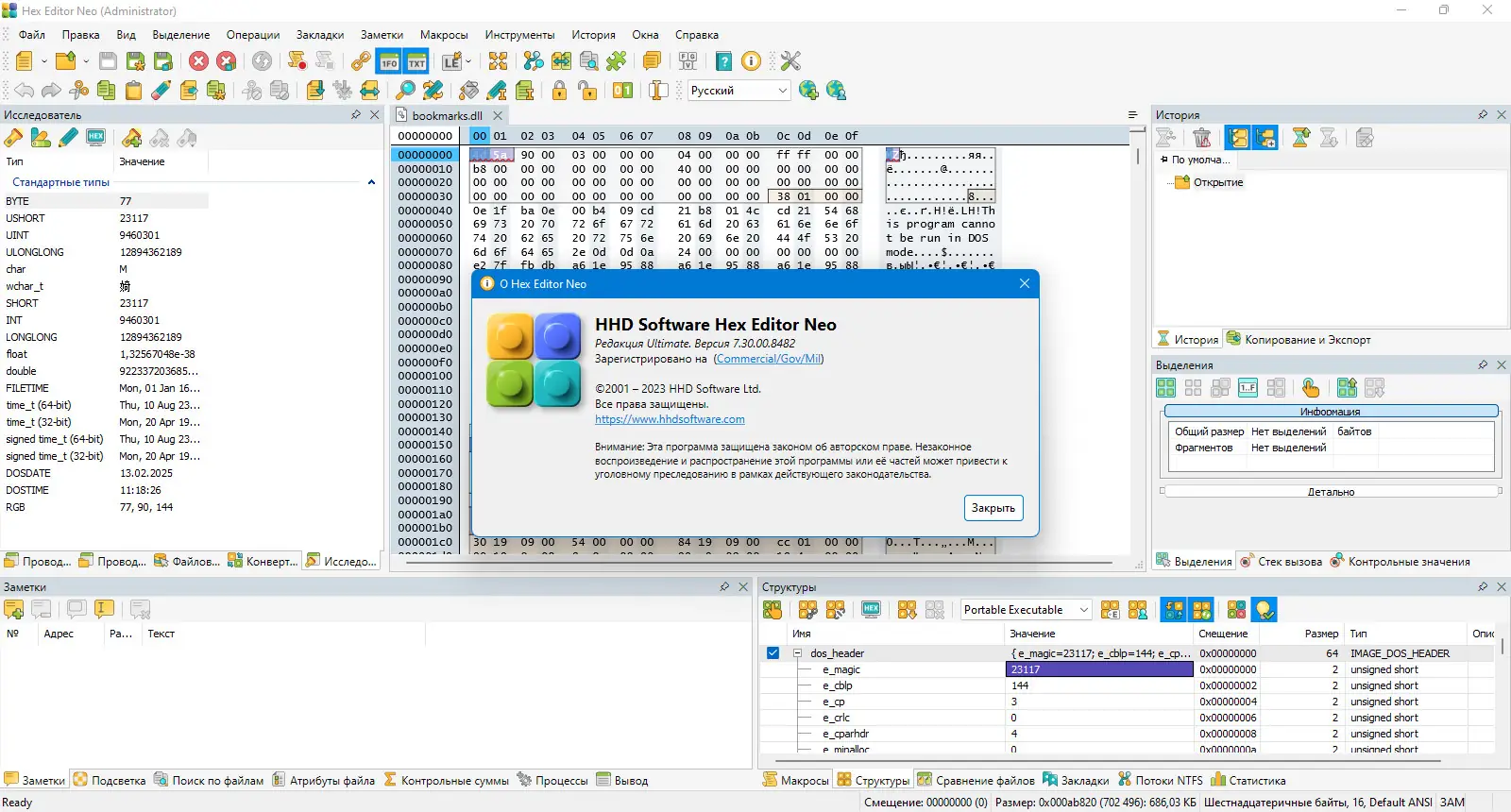The height and width of the screenshot is (812, 1511).
Task: Click the Закрыть button in About dialog
Action: tap(993, 508)
